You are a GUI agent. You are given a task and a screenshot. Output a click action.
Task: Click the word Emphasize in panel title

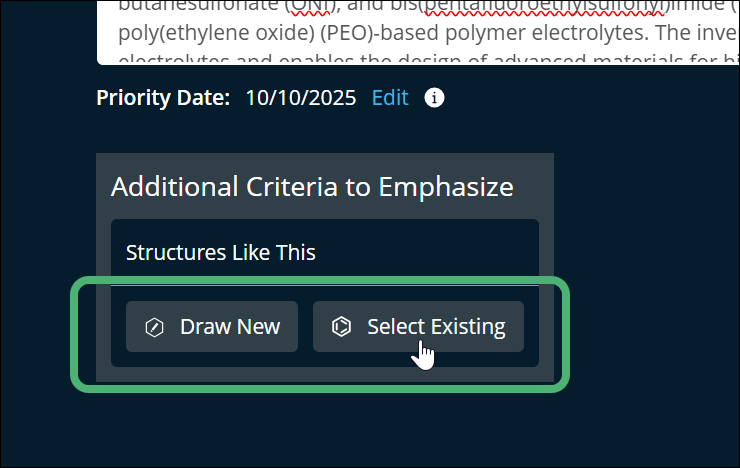click(x=446, y=187)
